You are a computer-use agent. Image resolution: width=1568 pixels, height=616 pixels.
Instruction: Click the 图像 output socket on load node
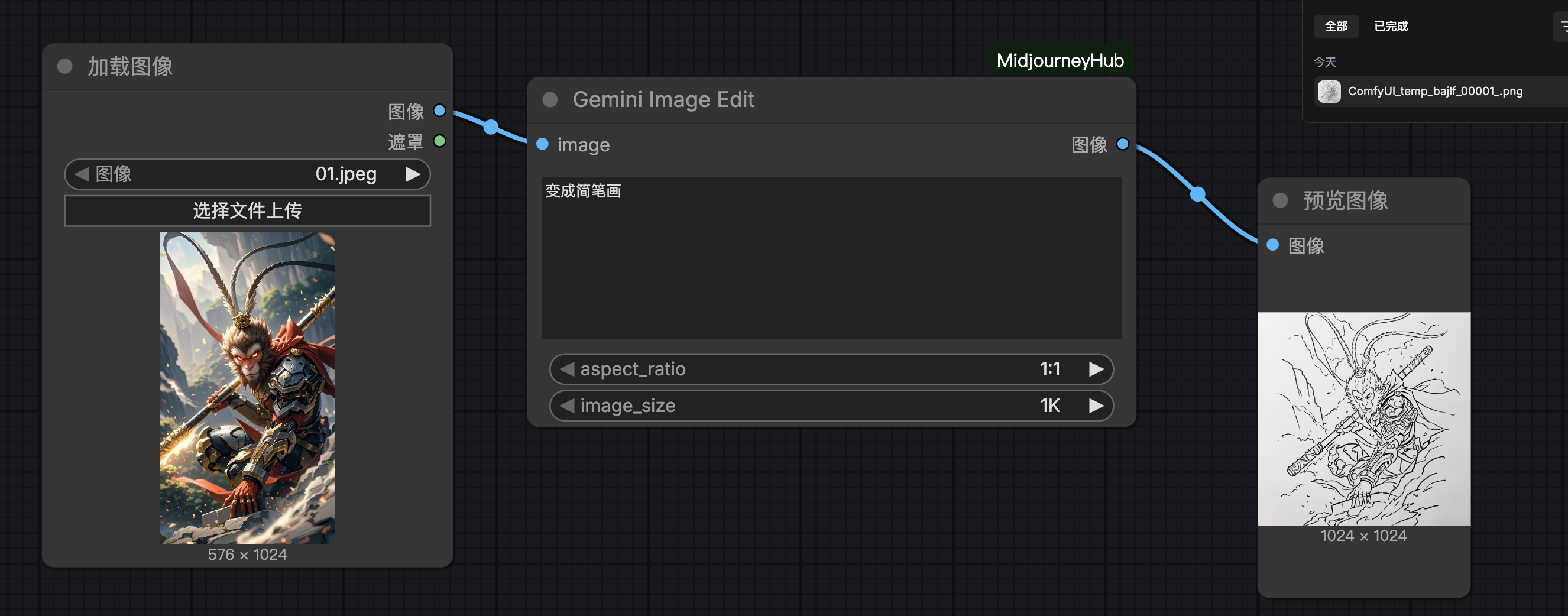coord(439,111)
